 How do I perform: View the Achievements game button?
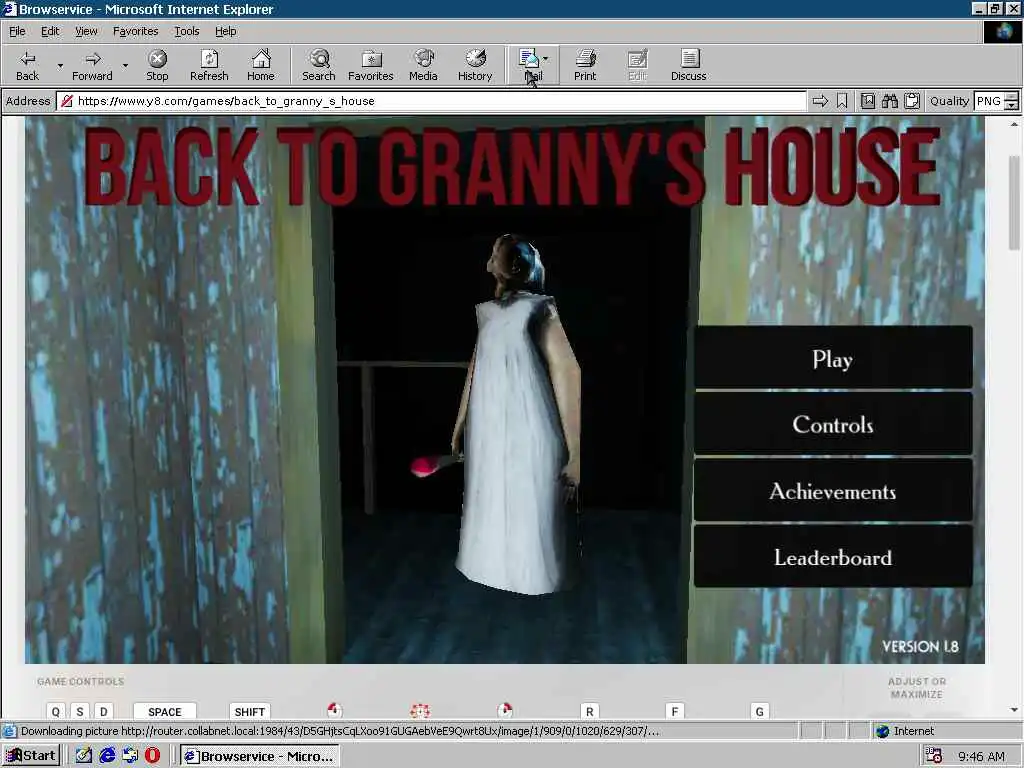(x=833, y=491)
